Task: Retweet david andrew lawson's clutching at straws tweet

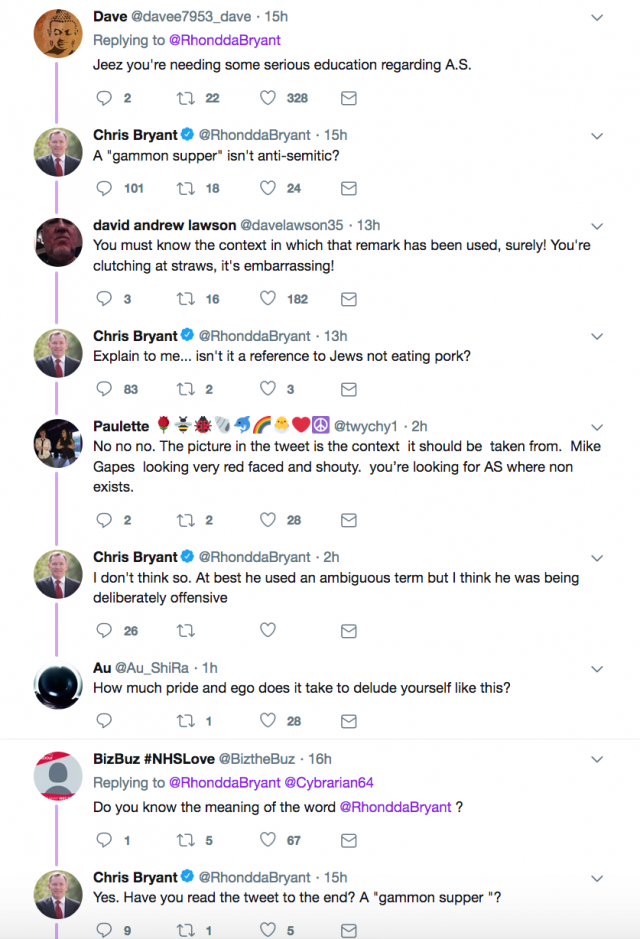Action: pos(184,299)
